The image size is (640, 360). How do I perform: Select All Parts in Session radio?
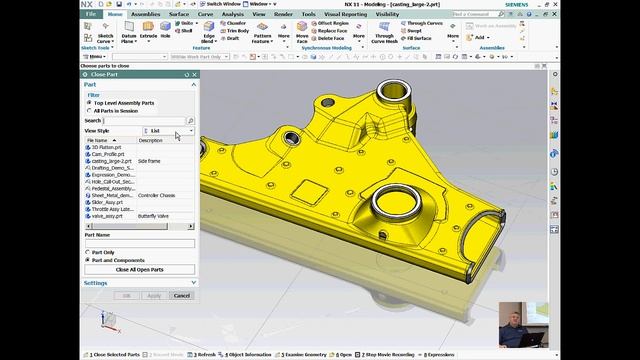pyautogui.click(x=89, y=111)
